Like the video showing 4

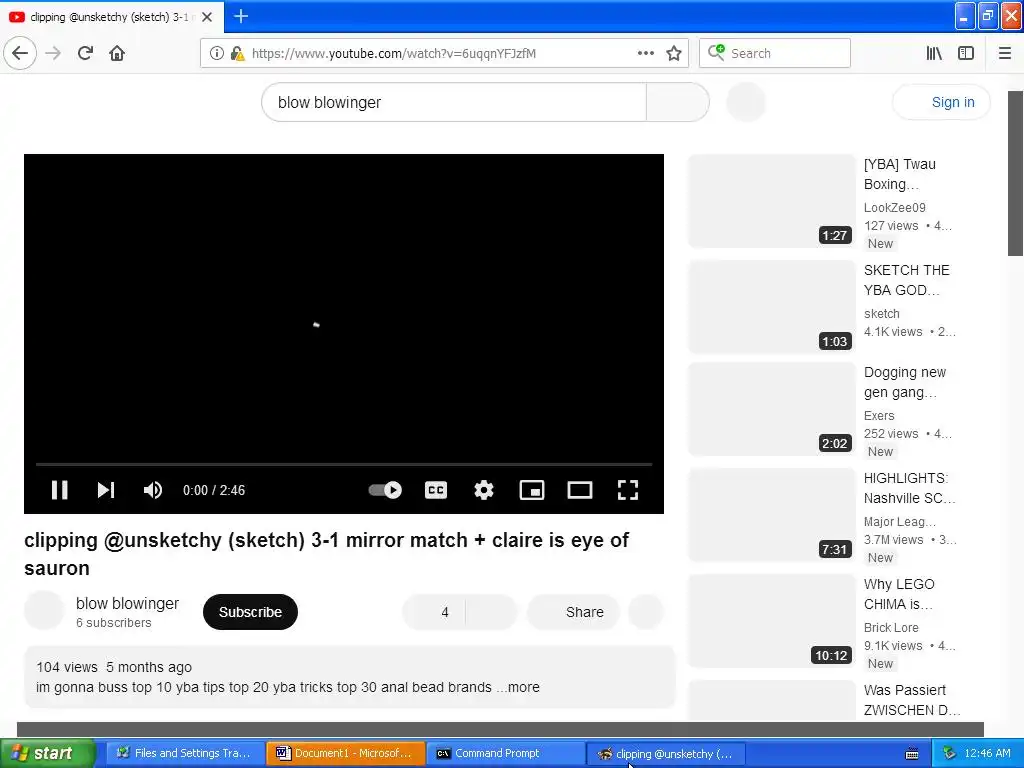[434, 612]
